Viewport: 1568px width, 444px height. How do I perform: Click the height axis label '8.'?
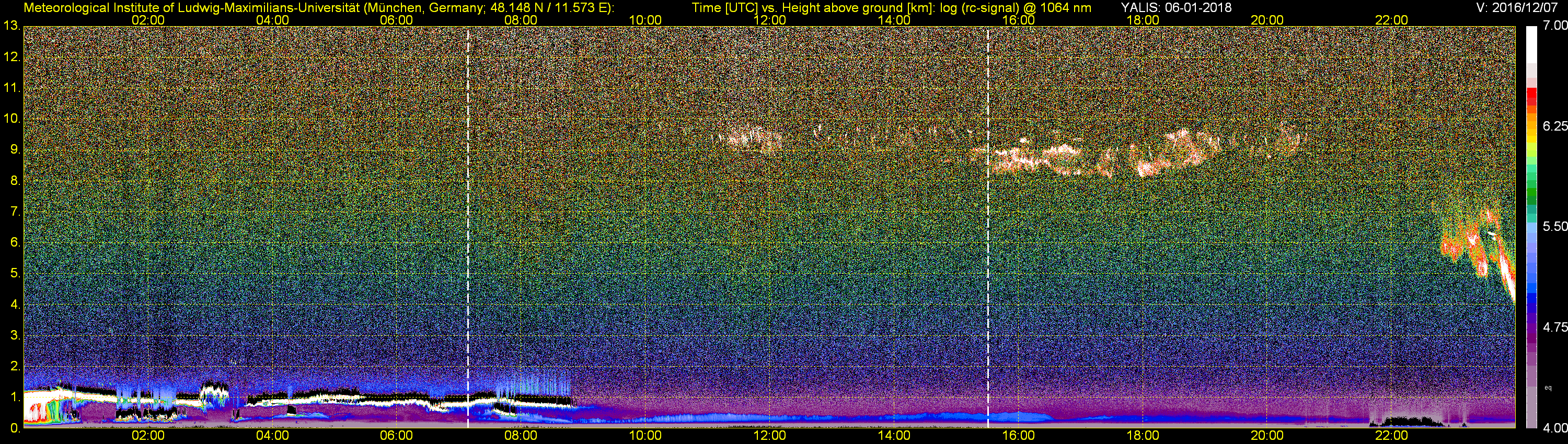pos(15,181)
